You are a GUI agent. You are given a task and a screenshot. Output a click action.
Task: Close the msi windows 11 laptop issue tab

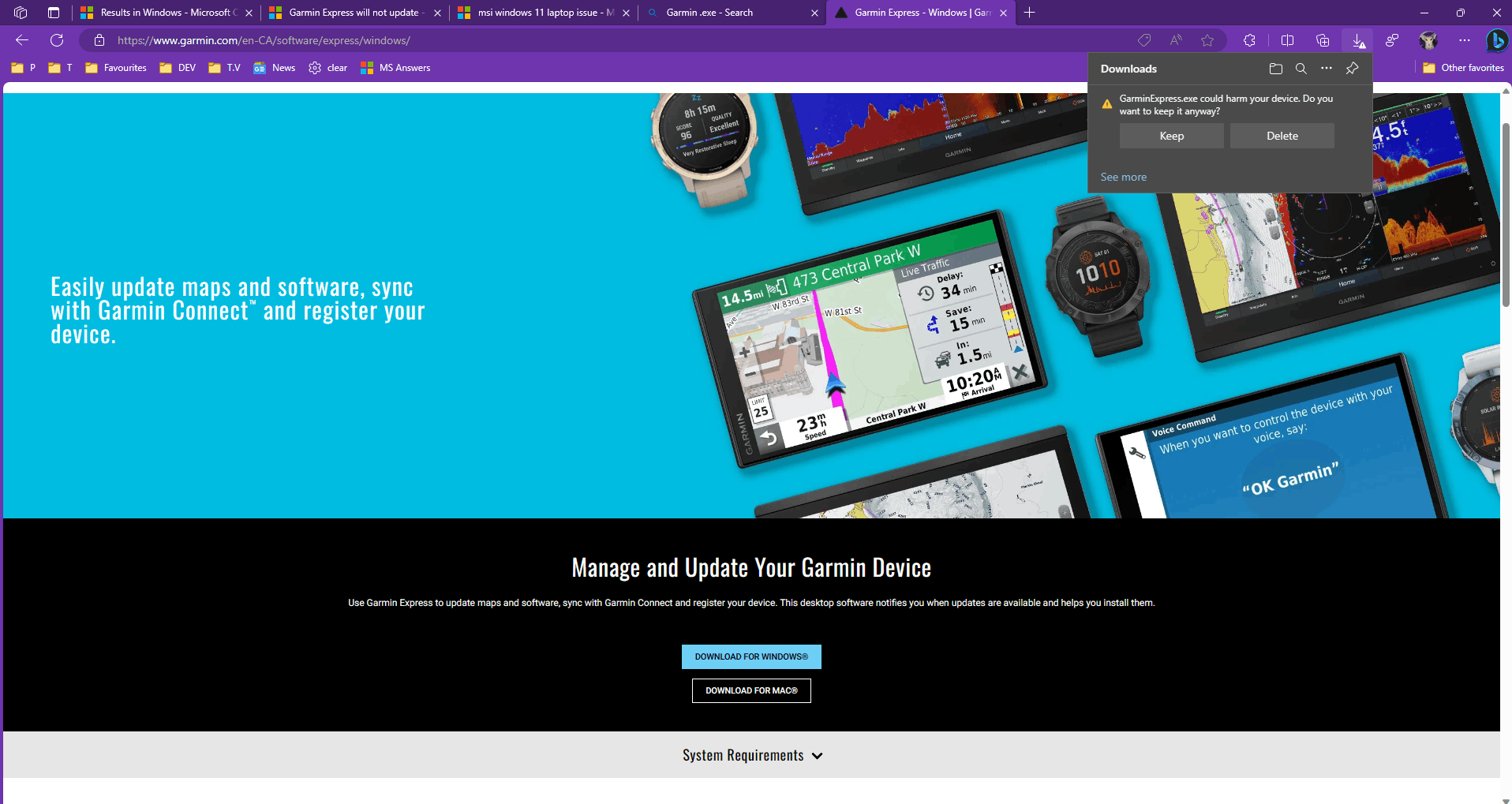[x=626, y=13]
